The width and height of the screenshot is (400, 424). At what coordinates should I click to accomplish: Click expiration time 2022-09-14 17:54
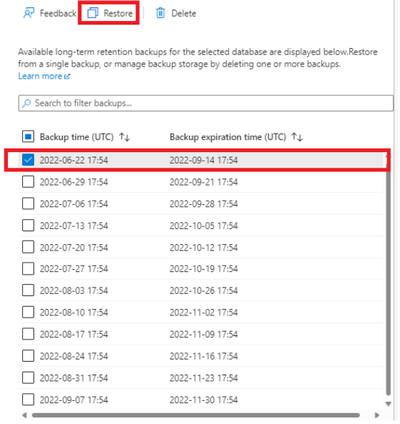pyautogui.click(x=204, y=160)
